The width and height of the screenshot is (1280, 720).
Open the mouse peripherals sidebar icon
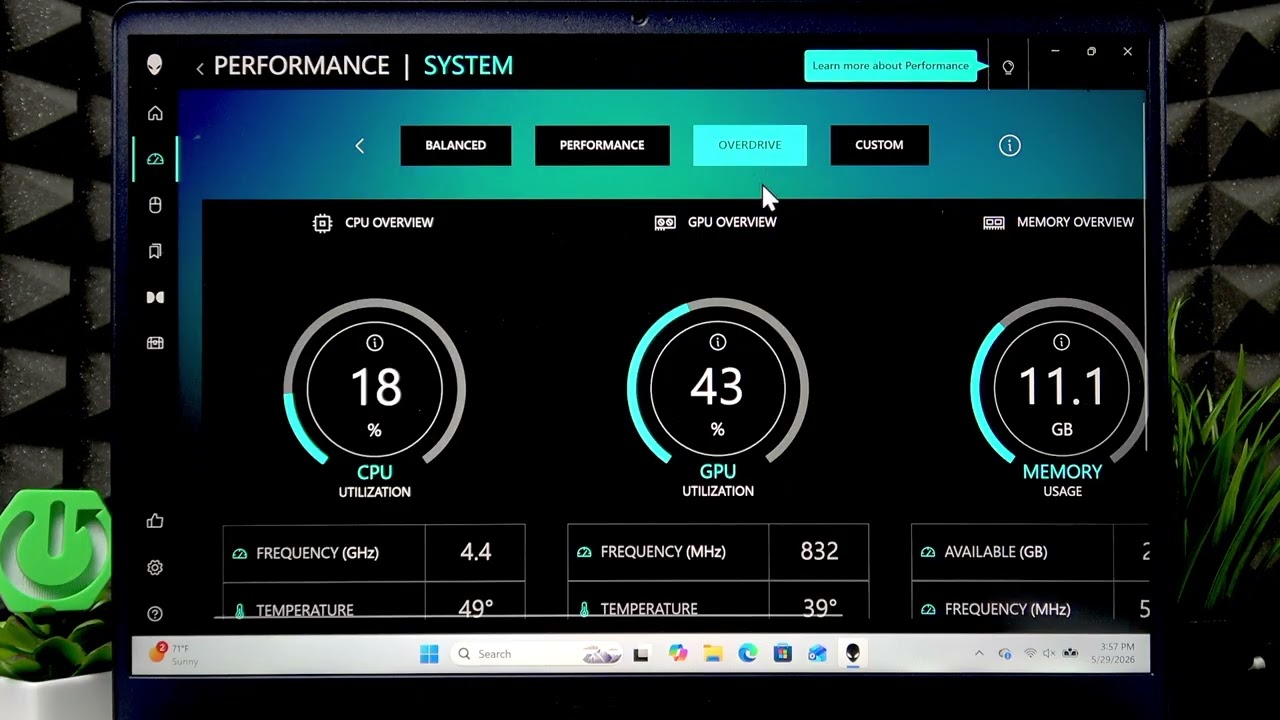(155, 205)
